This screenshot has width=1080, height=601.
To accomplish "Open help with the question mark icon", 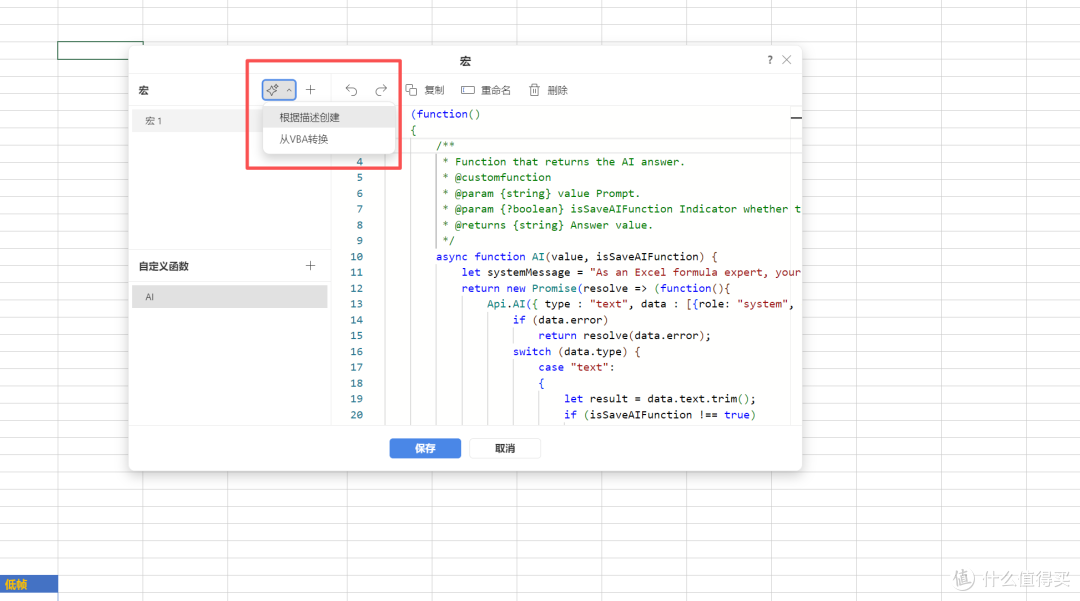I will pyautogui.click(x=769, y=60).
